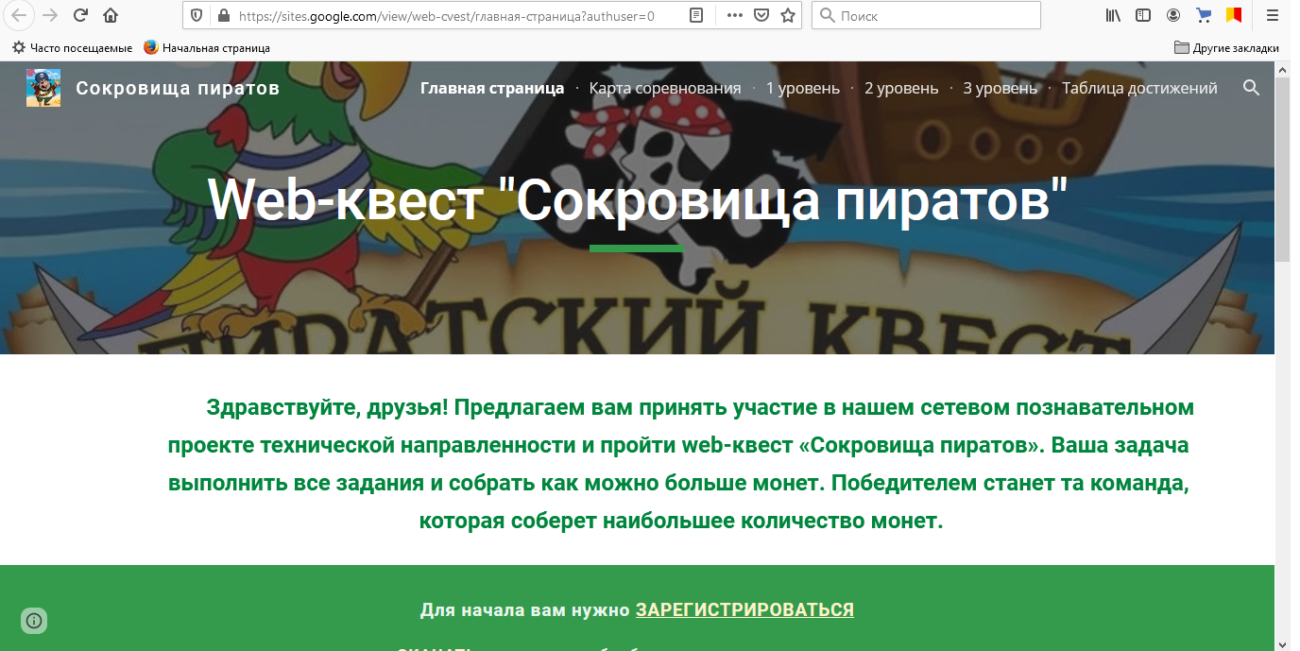
Task: Click the heading 'Web-квест "Сокровища пиратов"'
Action: [x=638, y=200]
